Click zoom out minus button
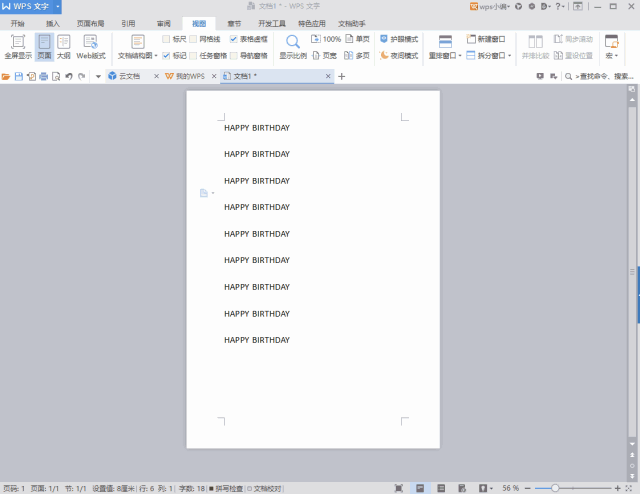The height and width of the screenshot is (494, 640). coord(528,488)
